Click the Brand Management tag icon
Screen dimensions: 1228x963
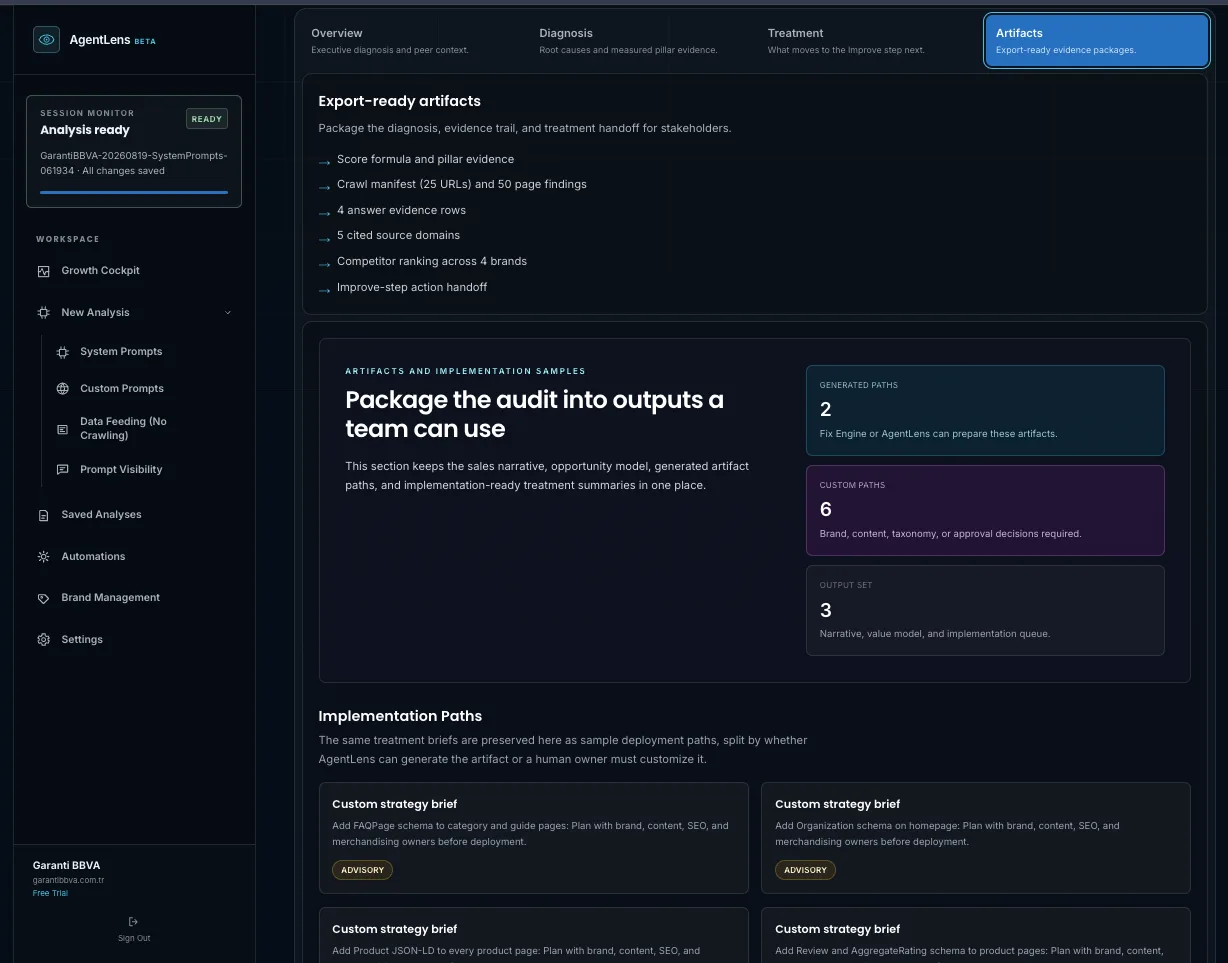[43, 598]
